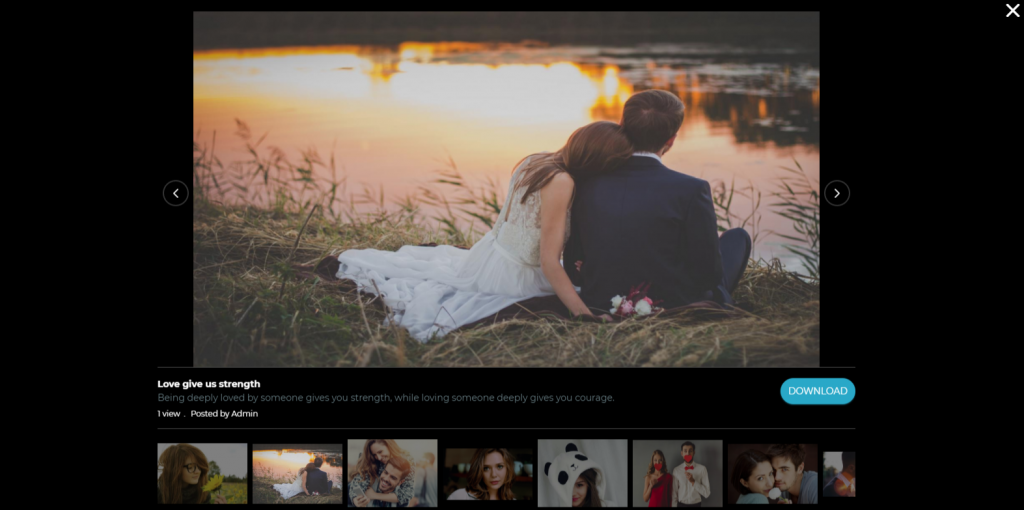Image resolution: width=1024 pixels, height=510 pixels.
Task: Click the title "Love give us strength"
Action: coord(209,384)
